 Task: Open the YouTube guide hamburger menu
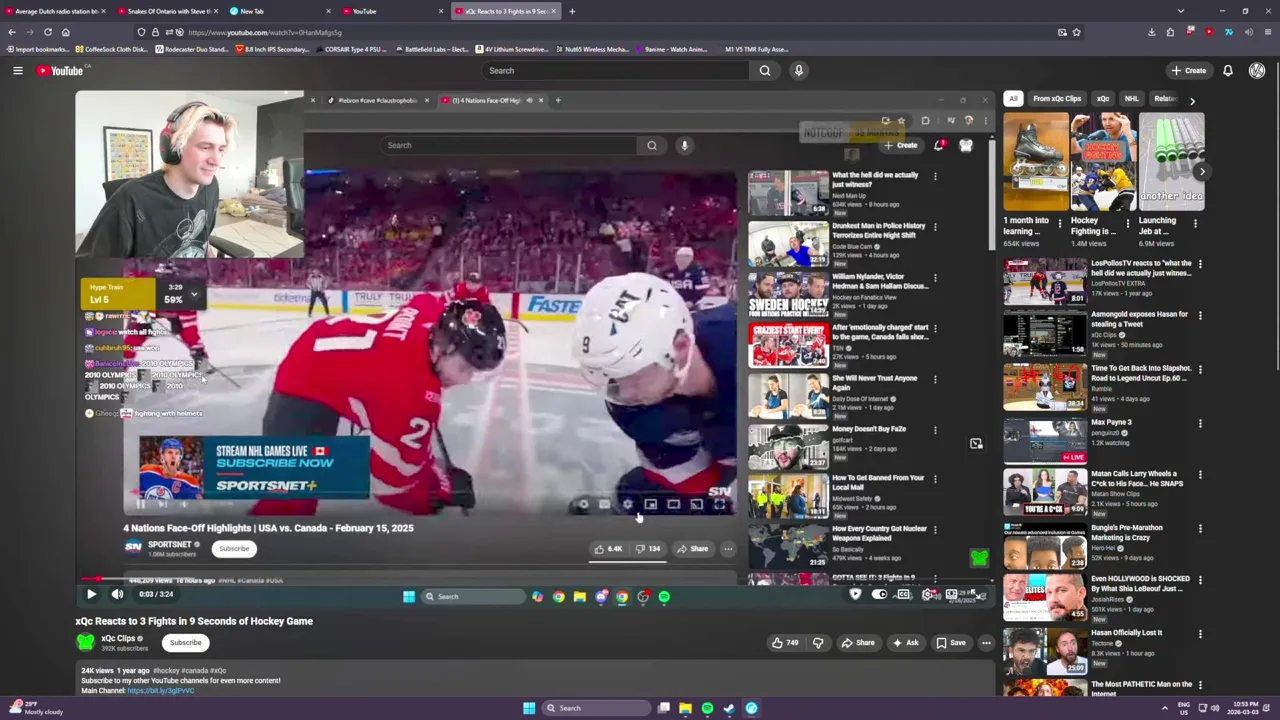[17, 70]
